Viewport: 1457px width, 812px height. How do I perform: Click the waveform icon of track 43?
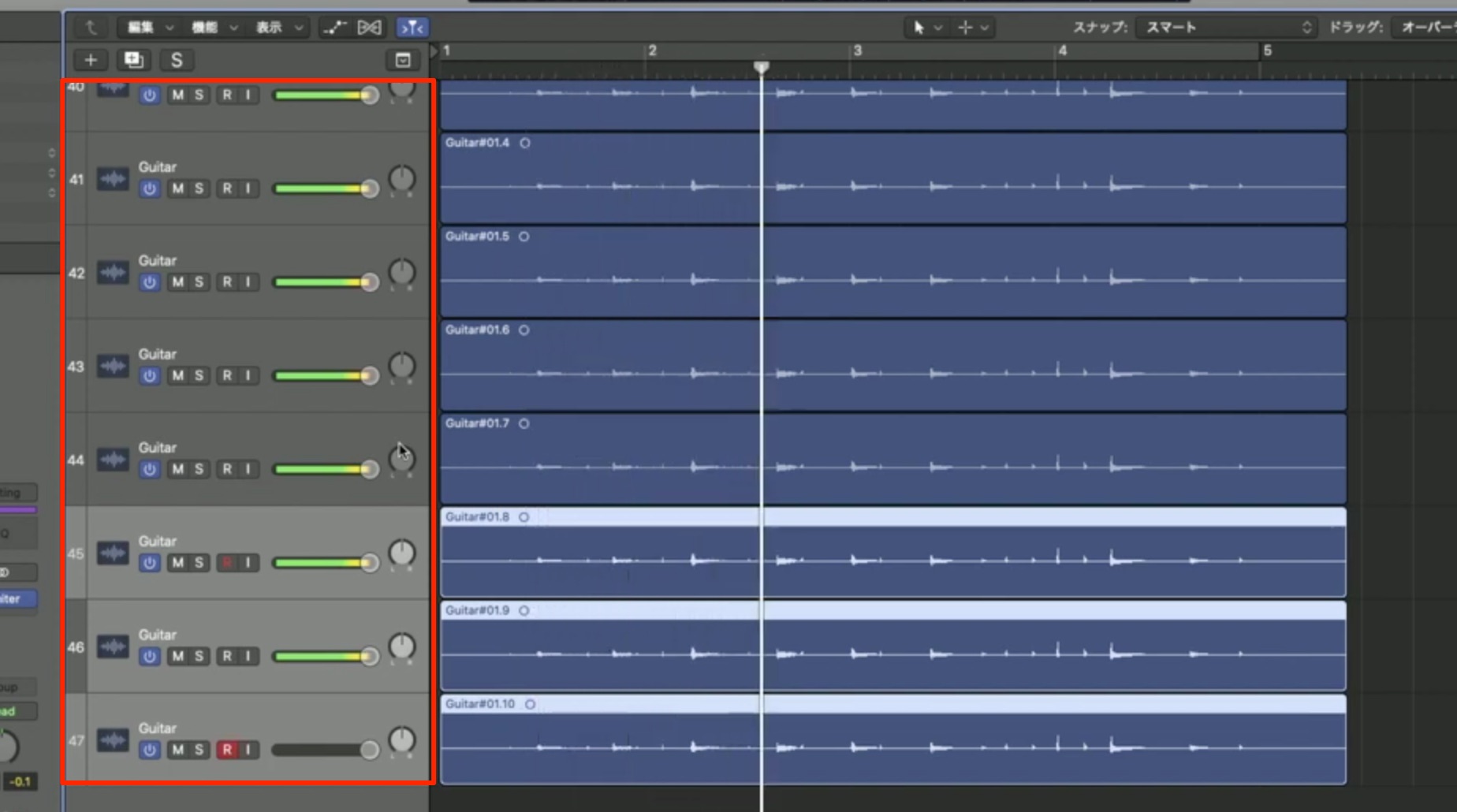[x=113, y=366]
